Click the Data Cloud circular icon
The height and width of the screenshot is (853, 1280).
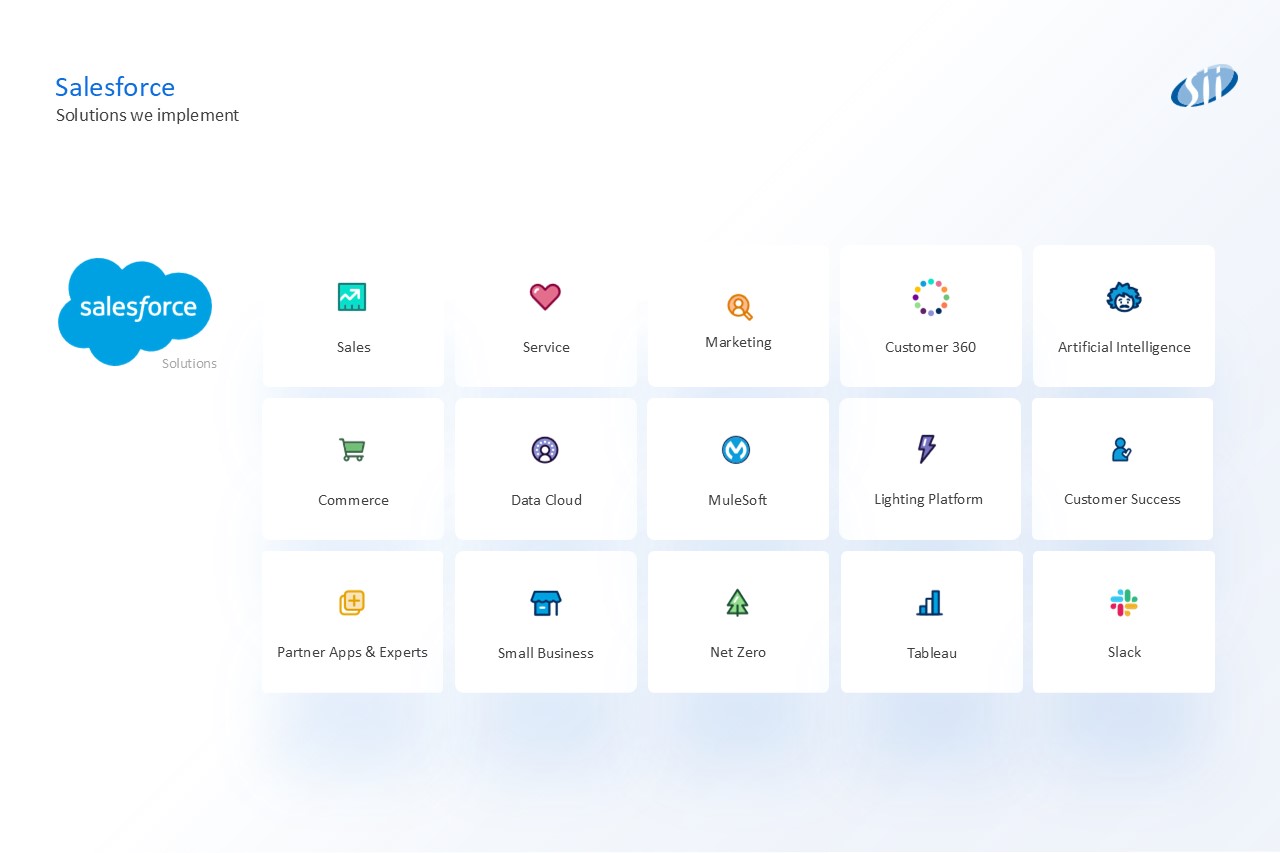[x=545, y=450]
